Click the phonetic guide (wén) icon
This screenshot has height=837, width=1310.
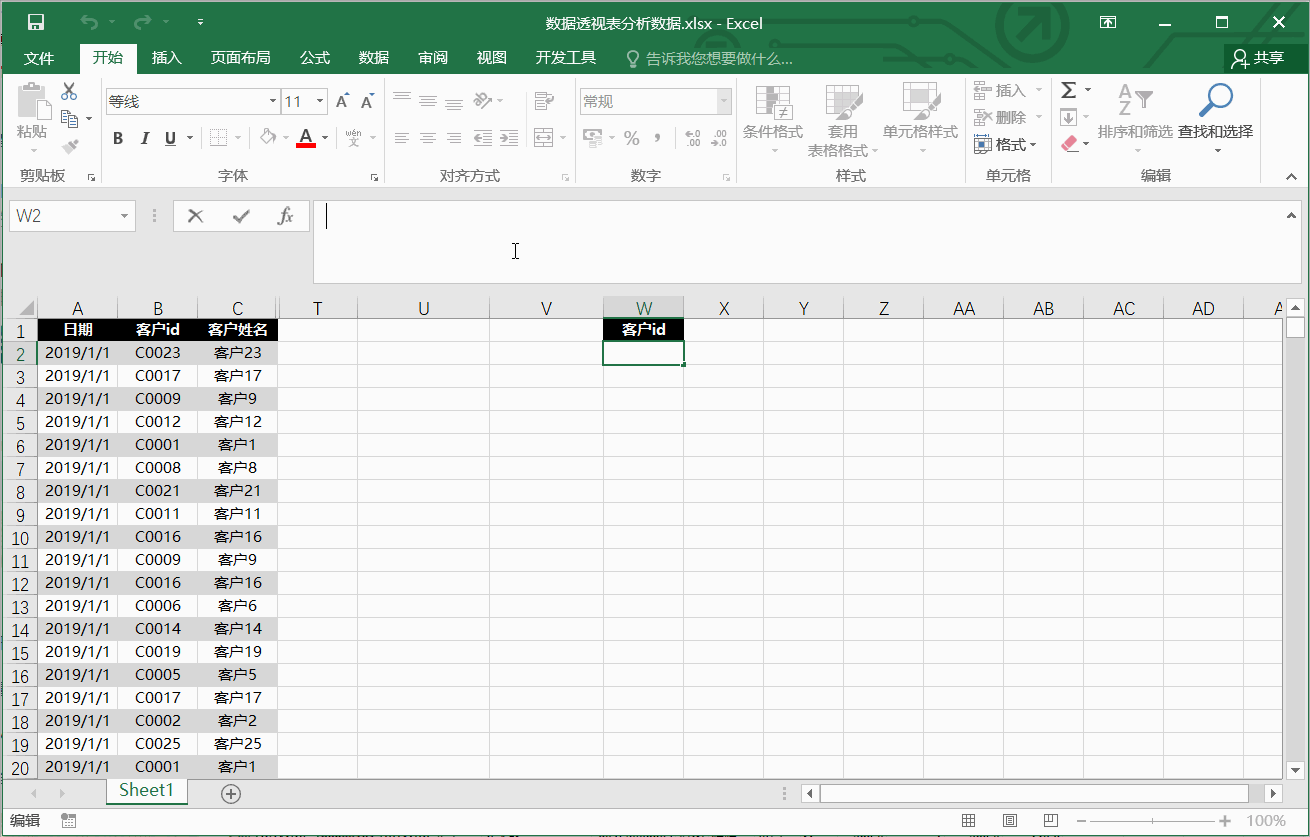pyautogui.click(x=353, y=137)
